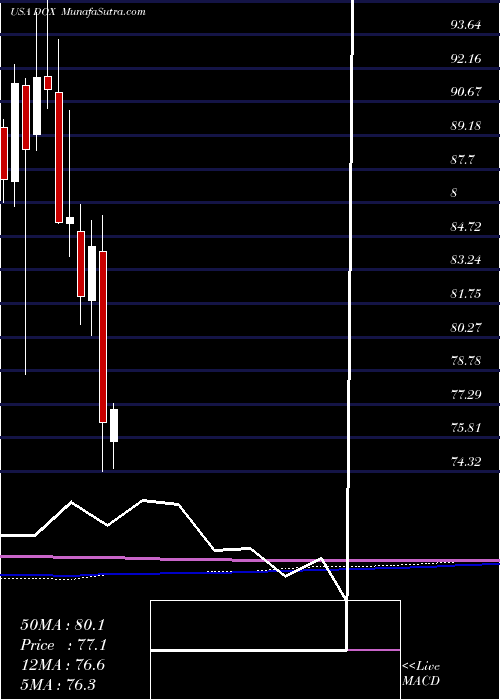Click the 74.32 price axis label
Viewport: 500px width, 700px height.
tap(466, 461)
